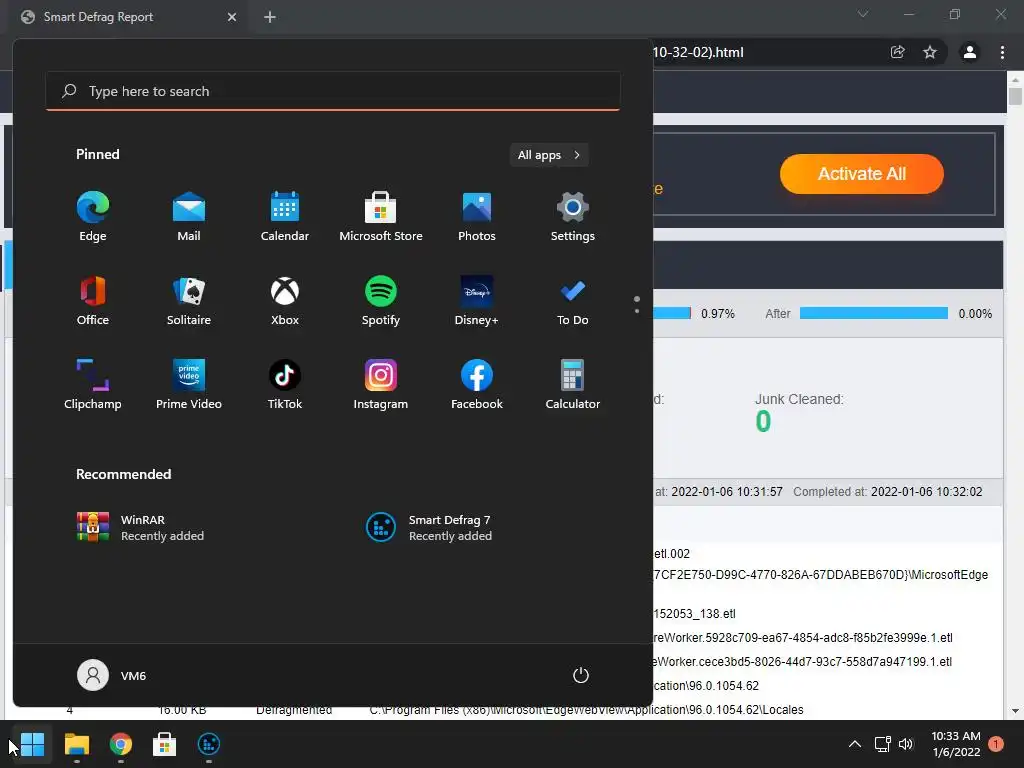
Task: Open Chrome tab search dropdown
Action: 863,14
